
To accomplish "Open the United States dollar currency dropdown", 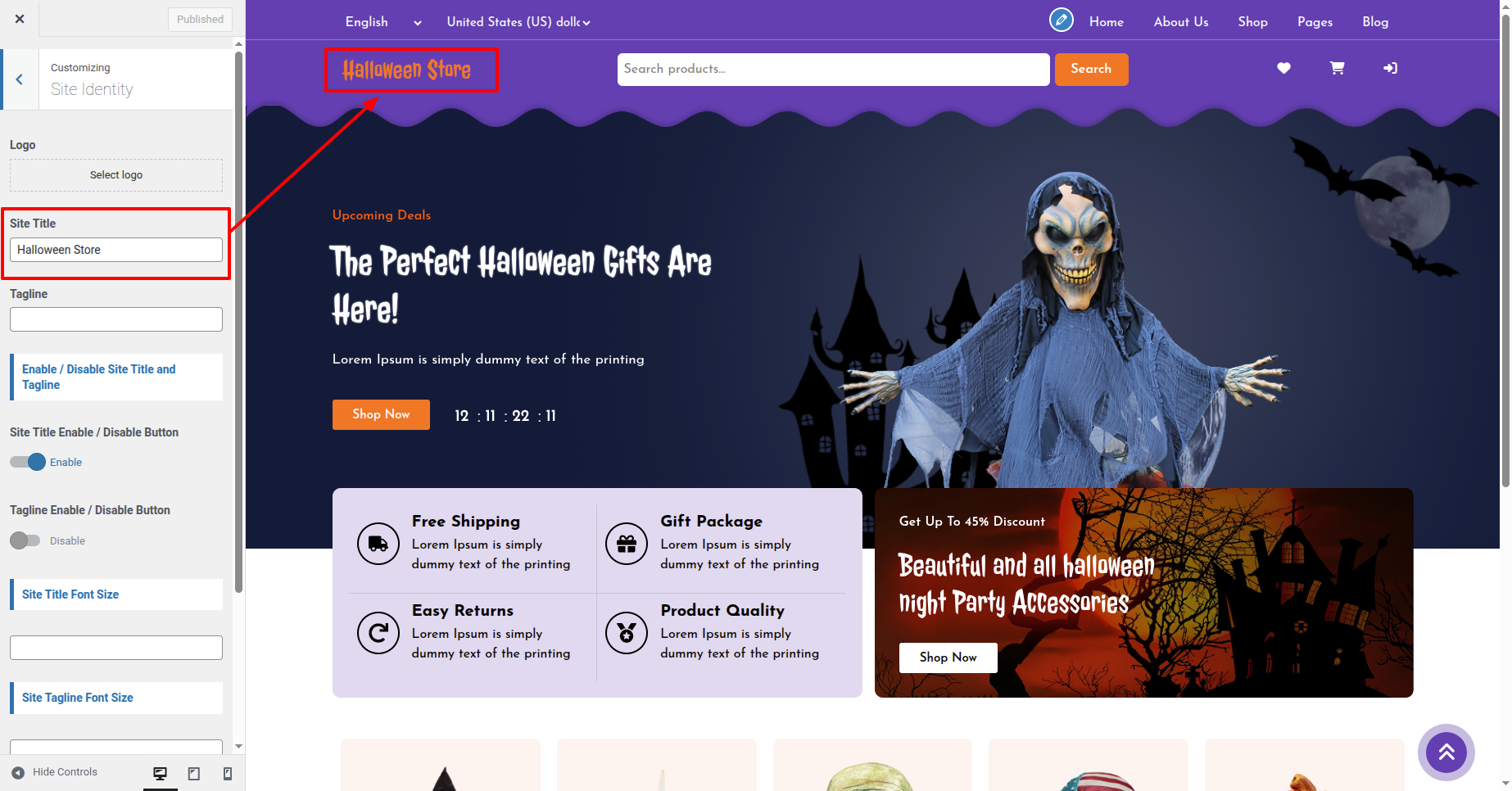I will (x=518, y=22).
